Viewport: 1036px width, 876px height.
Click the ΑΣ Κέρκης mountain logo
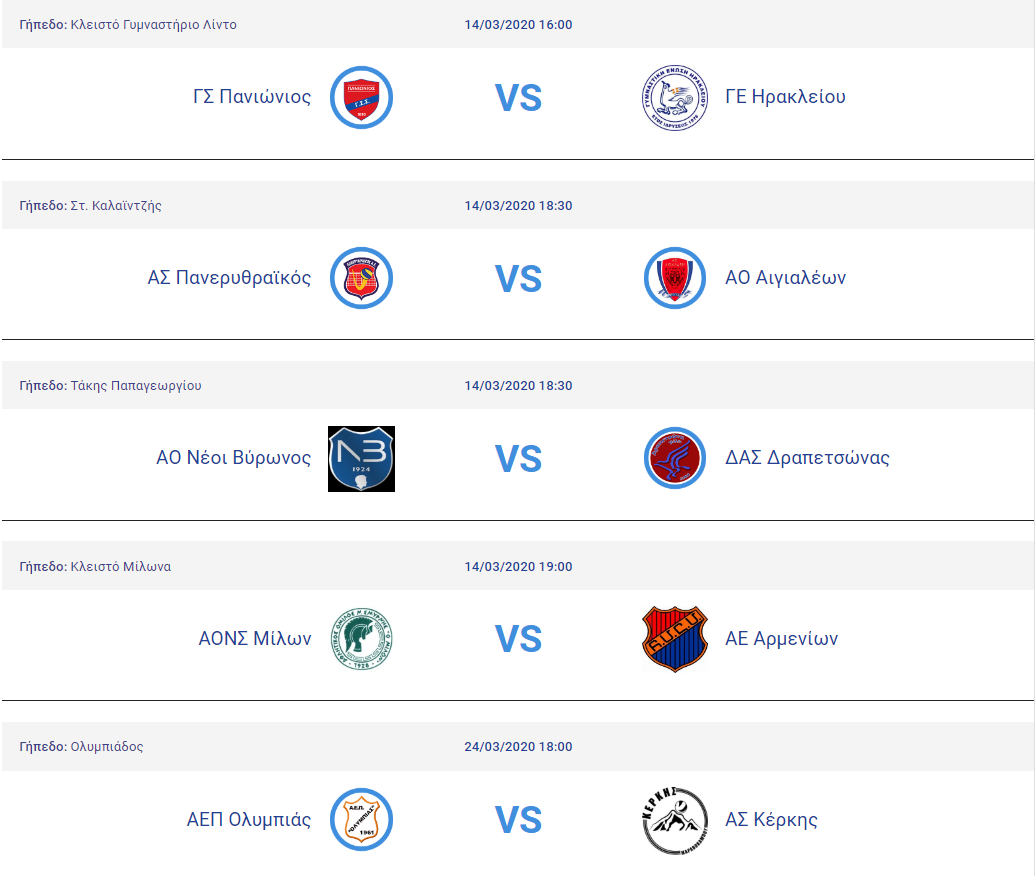click(675, 820)
